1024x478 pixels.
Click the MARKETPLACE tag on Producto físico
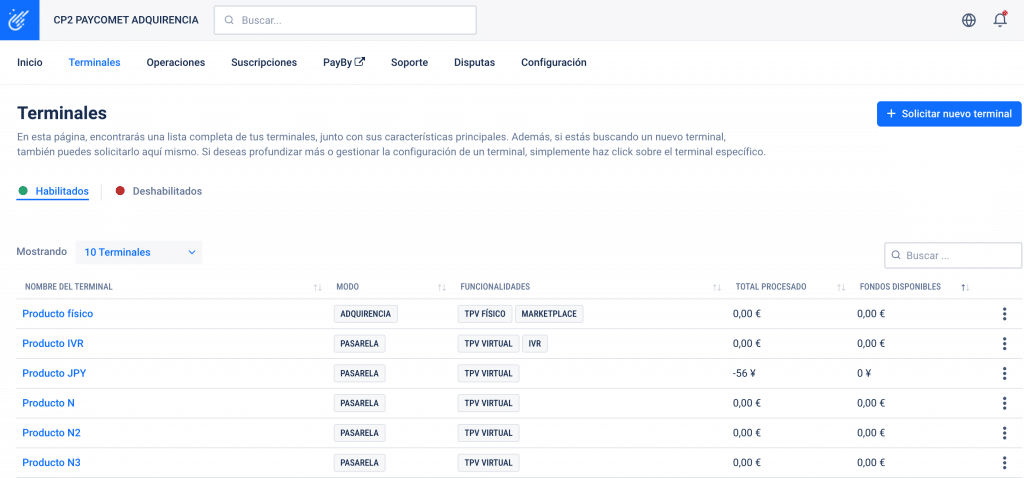pos(549,314)
